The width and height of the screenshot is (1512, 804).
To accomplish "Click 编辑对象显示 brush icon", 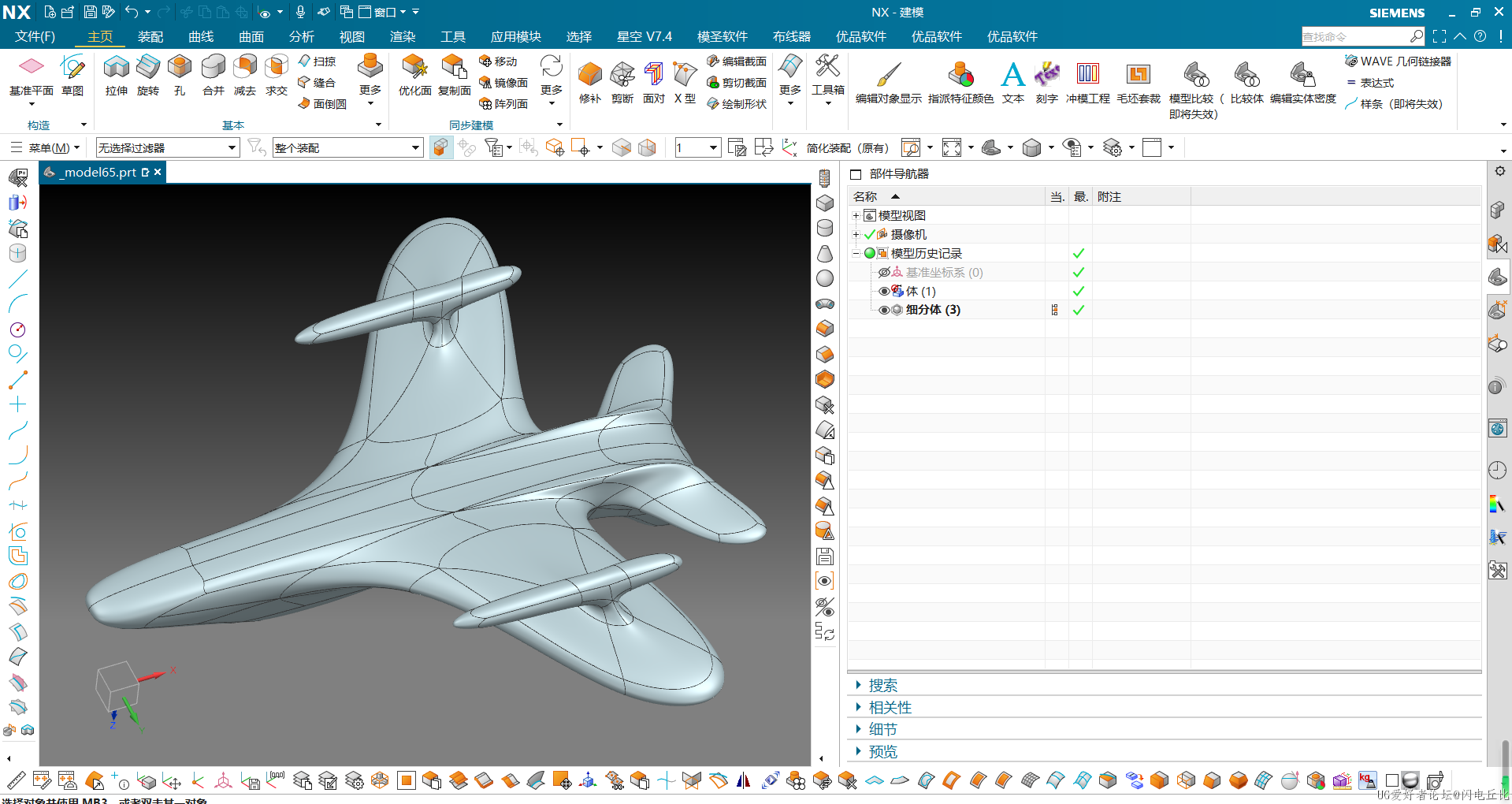I will (889, 75).
